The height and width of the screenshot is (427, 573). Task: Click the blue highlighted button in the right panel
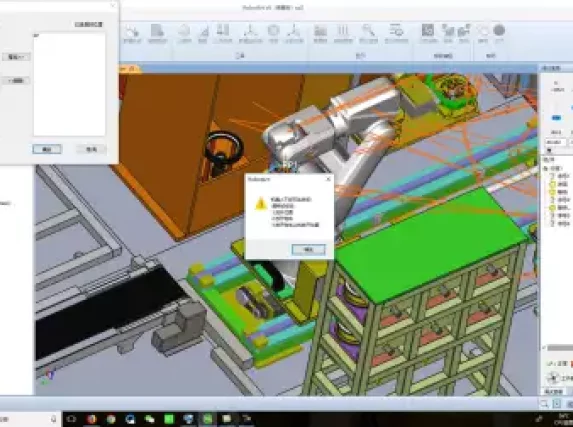[x=556, y=117]
